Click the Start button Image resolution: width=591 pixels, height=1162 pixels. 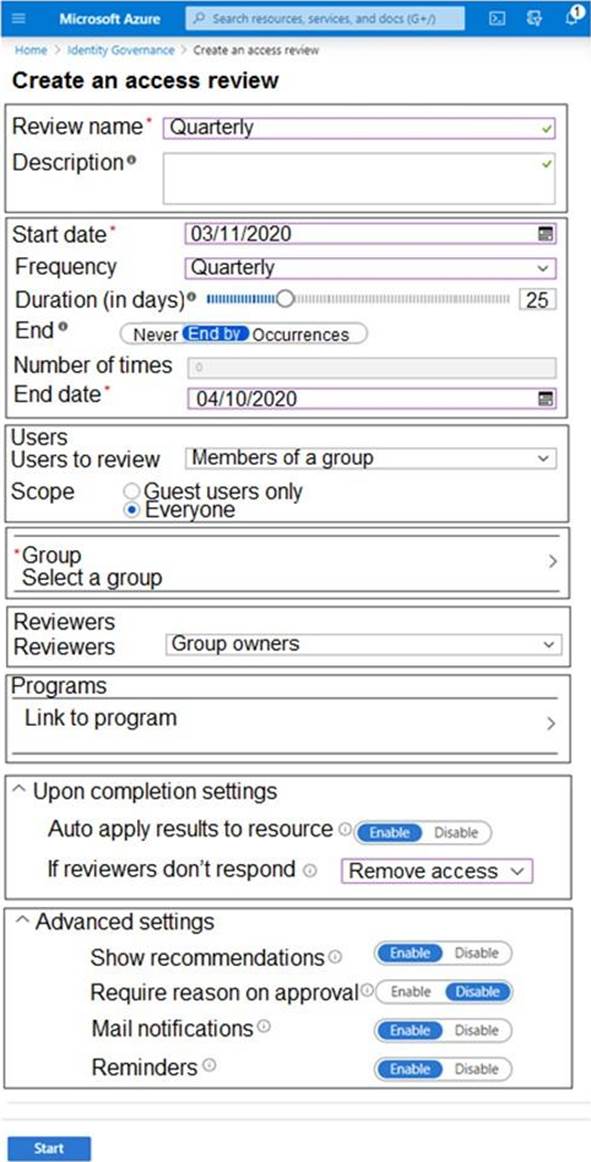[x=49, y=1148]
